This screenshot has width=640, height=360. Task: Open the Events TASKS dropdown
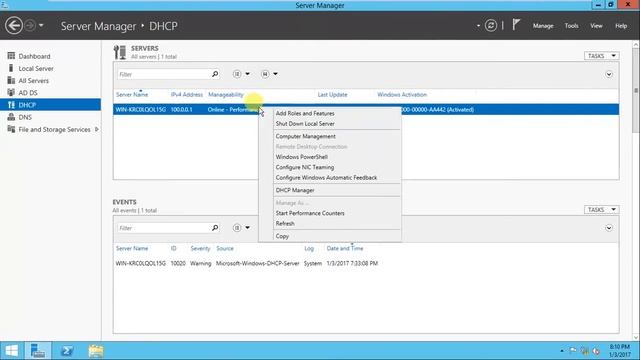601,209
